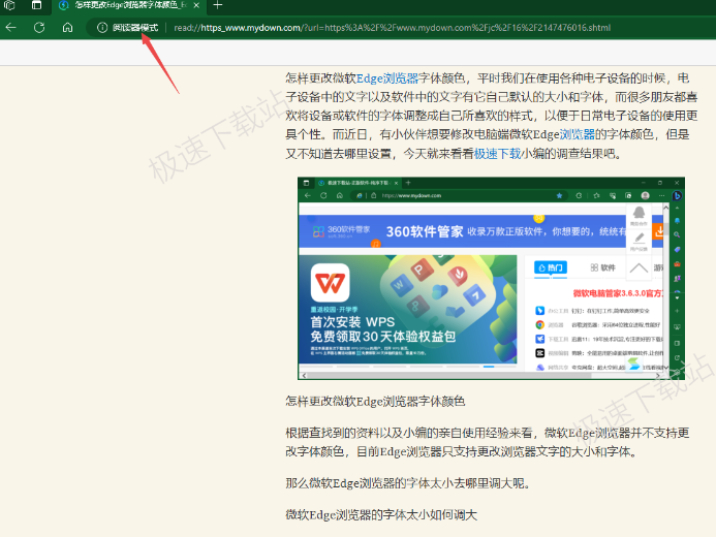716x537 pixels.
Task: Go to the home page
Action: (68, 27)
